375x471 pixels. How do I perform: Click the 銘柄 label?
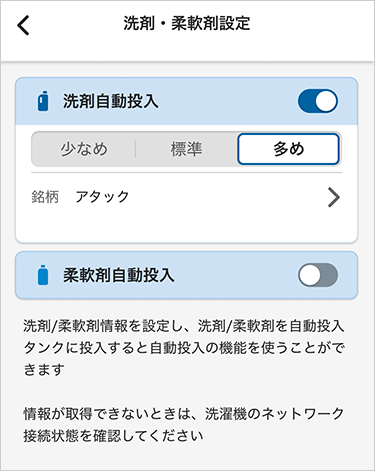point(45,197)
